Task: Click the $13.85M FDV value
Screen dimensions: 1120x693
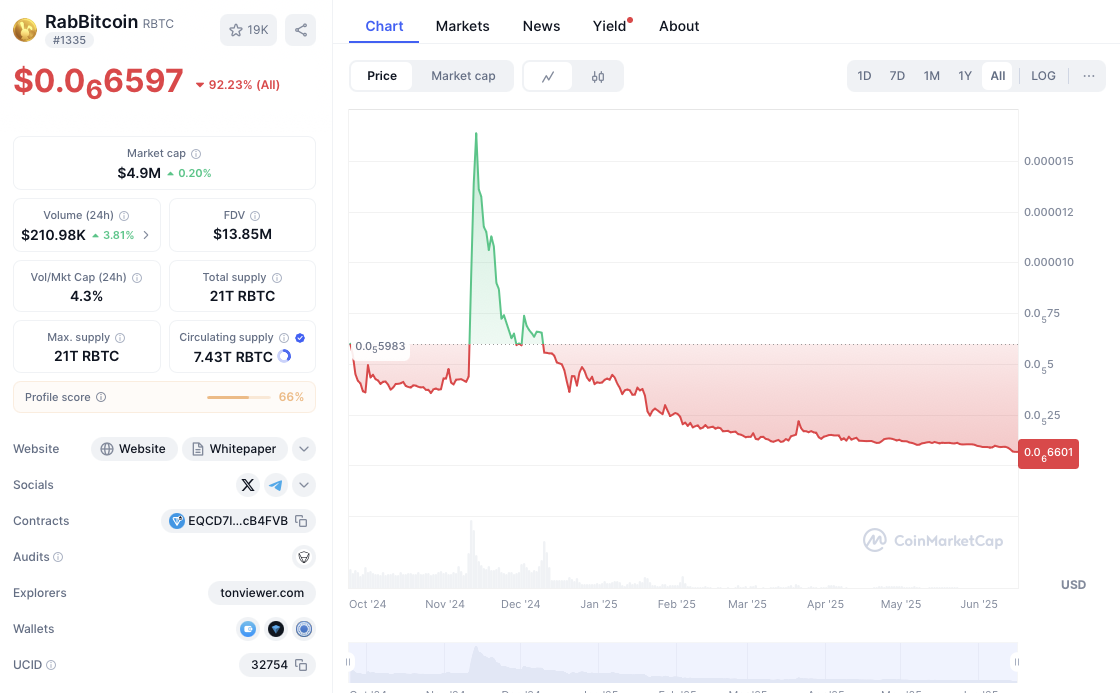Action: [x=242, y=234]
